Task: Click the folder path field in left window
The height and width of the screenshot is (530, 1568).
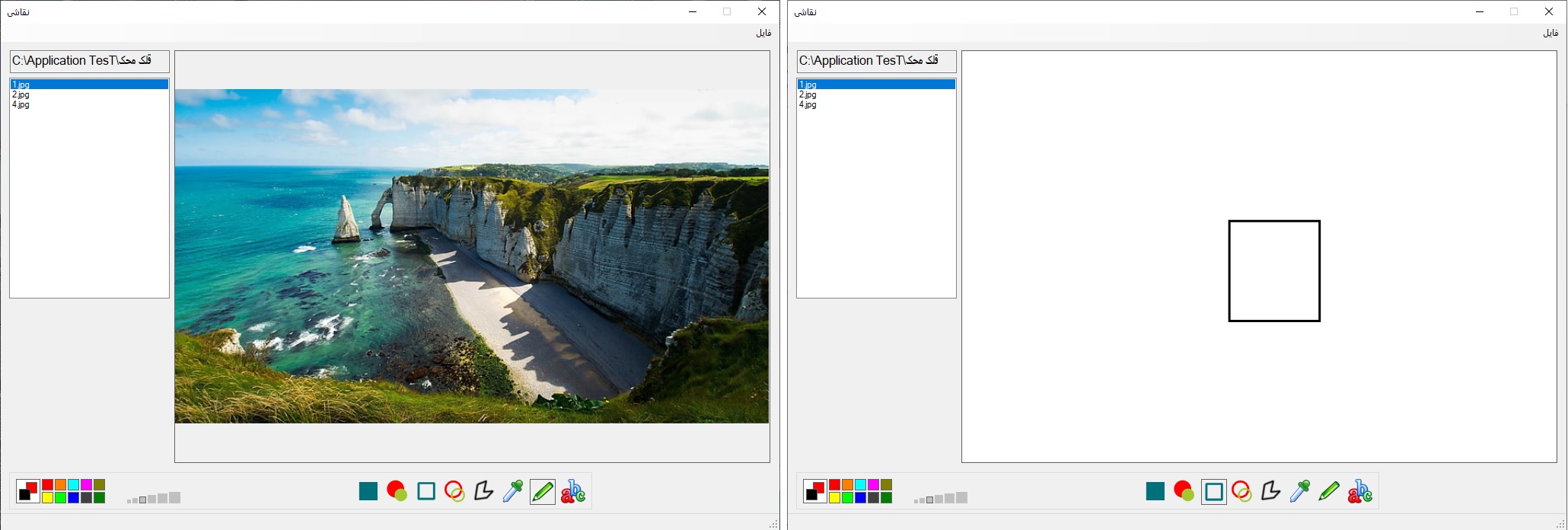Action: 89,61
